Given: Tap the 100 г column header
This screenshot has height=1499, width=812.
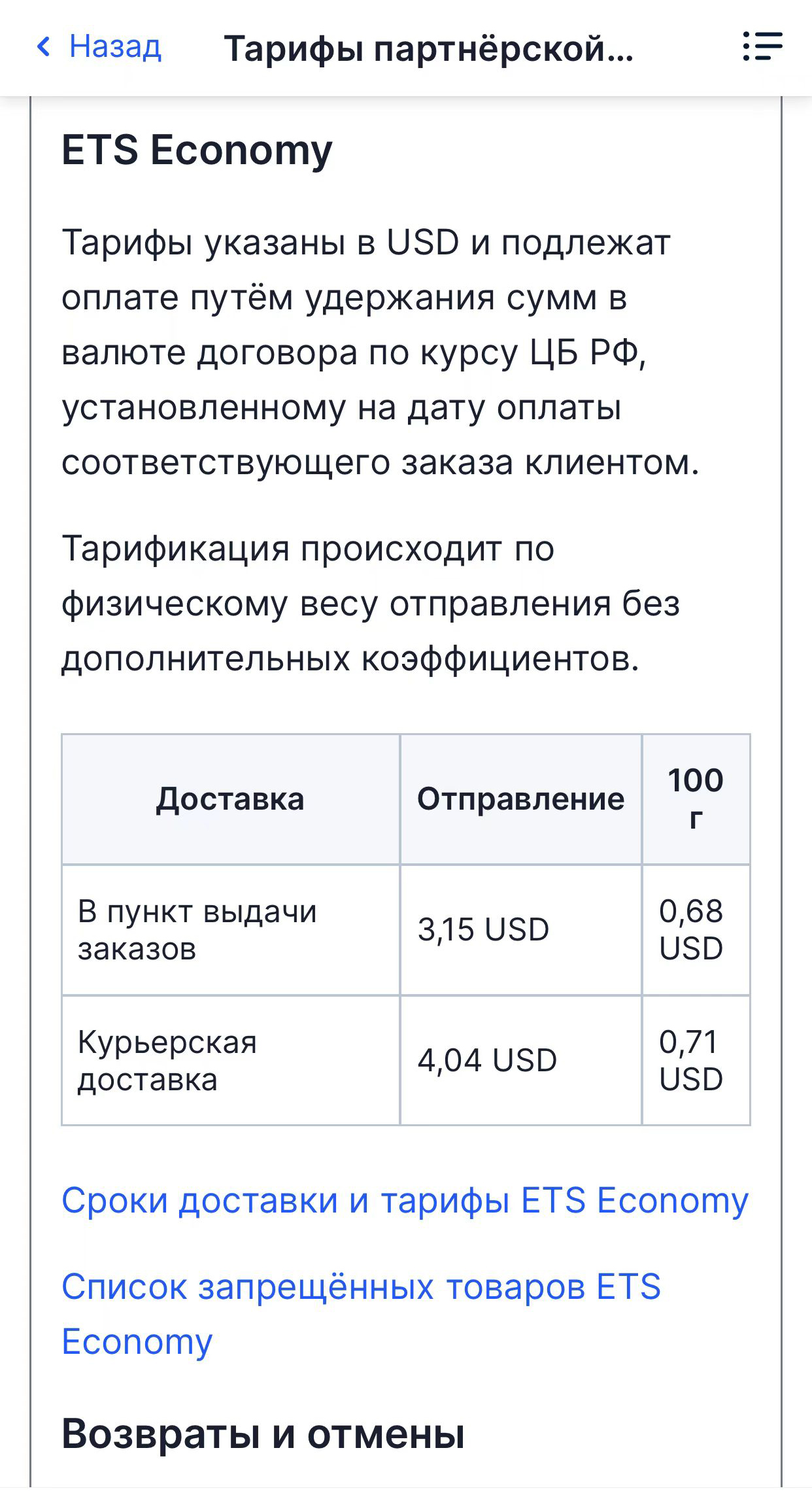Looking at the screenshot, I should coord(696,799).
